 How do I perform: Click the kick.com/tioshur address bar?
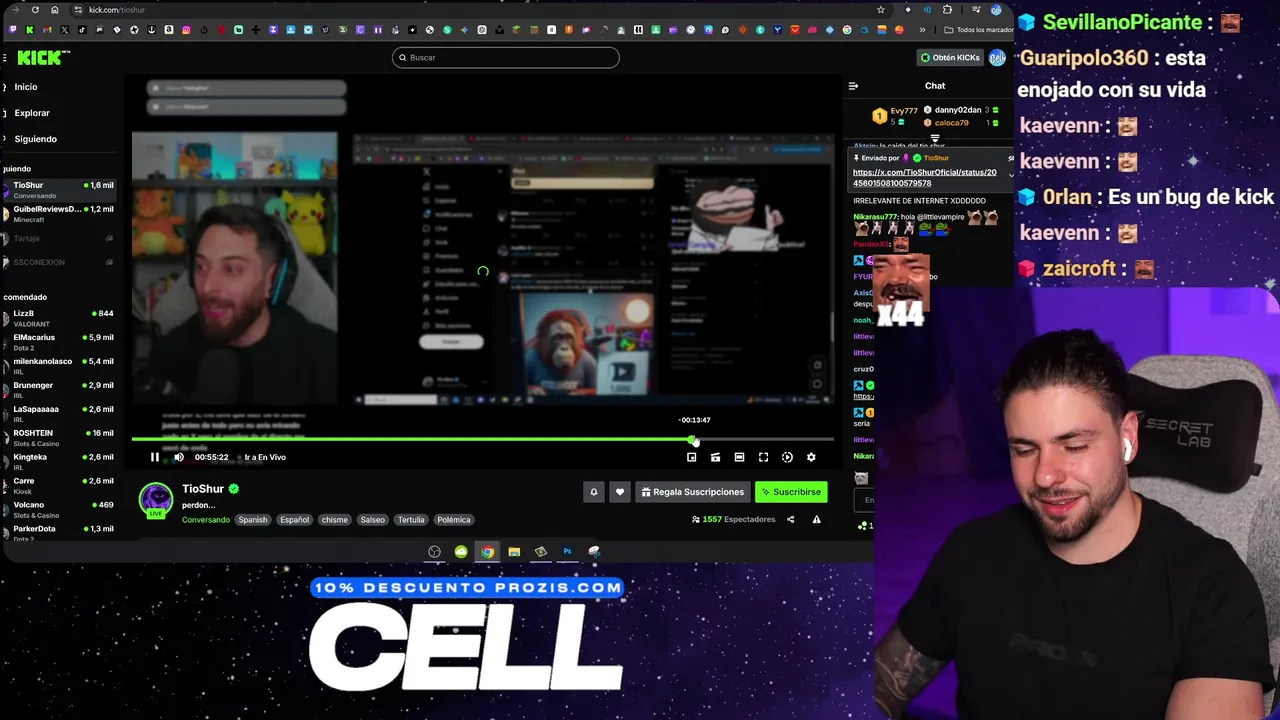click(x=480, y=10)
